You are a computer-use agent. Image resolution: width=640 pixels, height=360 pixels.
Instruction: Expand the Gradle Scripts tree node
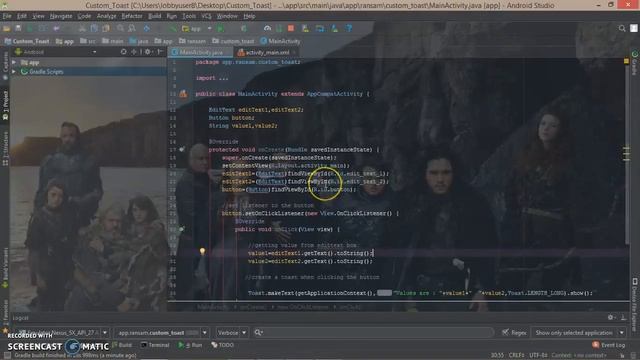pos(14,71)
